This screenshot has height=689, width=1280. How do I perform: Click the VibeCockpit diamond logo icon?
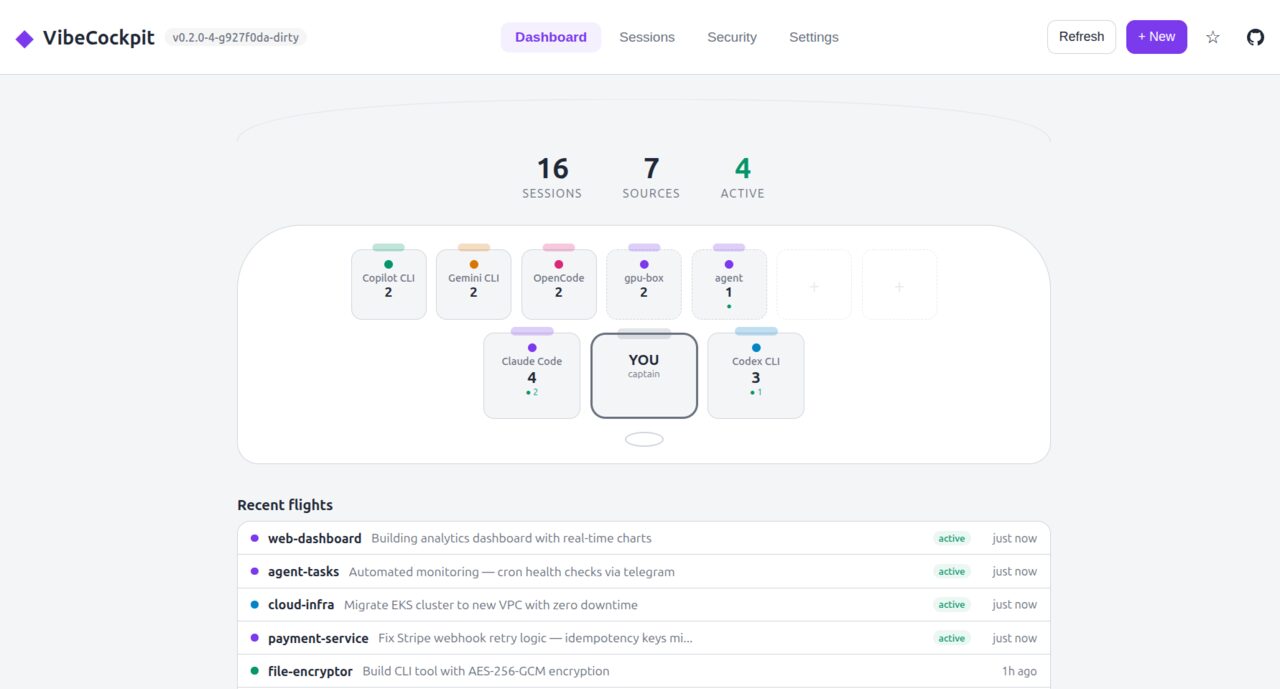(24, 38)
